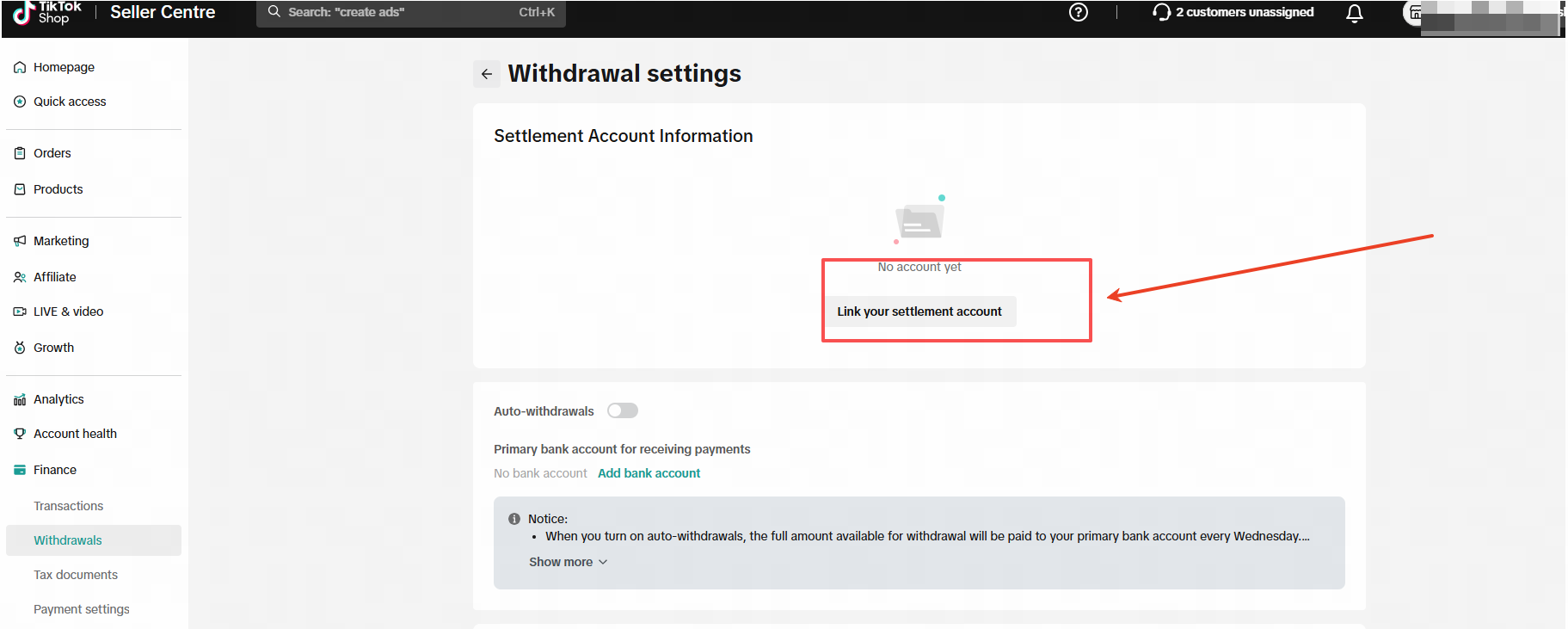Click the Marketing megaphone icon
Screen dimensions: 1568x629
pos(20,241)
